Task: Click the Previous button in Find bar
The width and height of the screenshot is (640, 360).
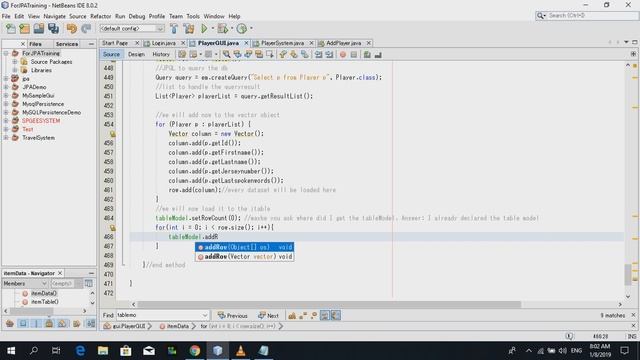Action: (232, 316)
